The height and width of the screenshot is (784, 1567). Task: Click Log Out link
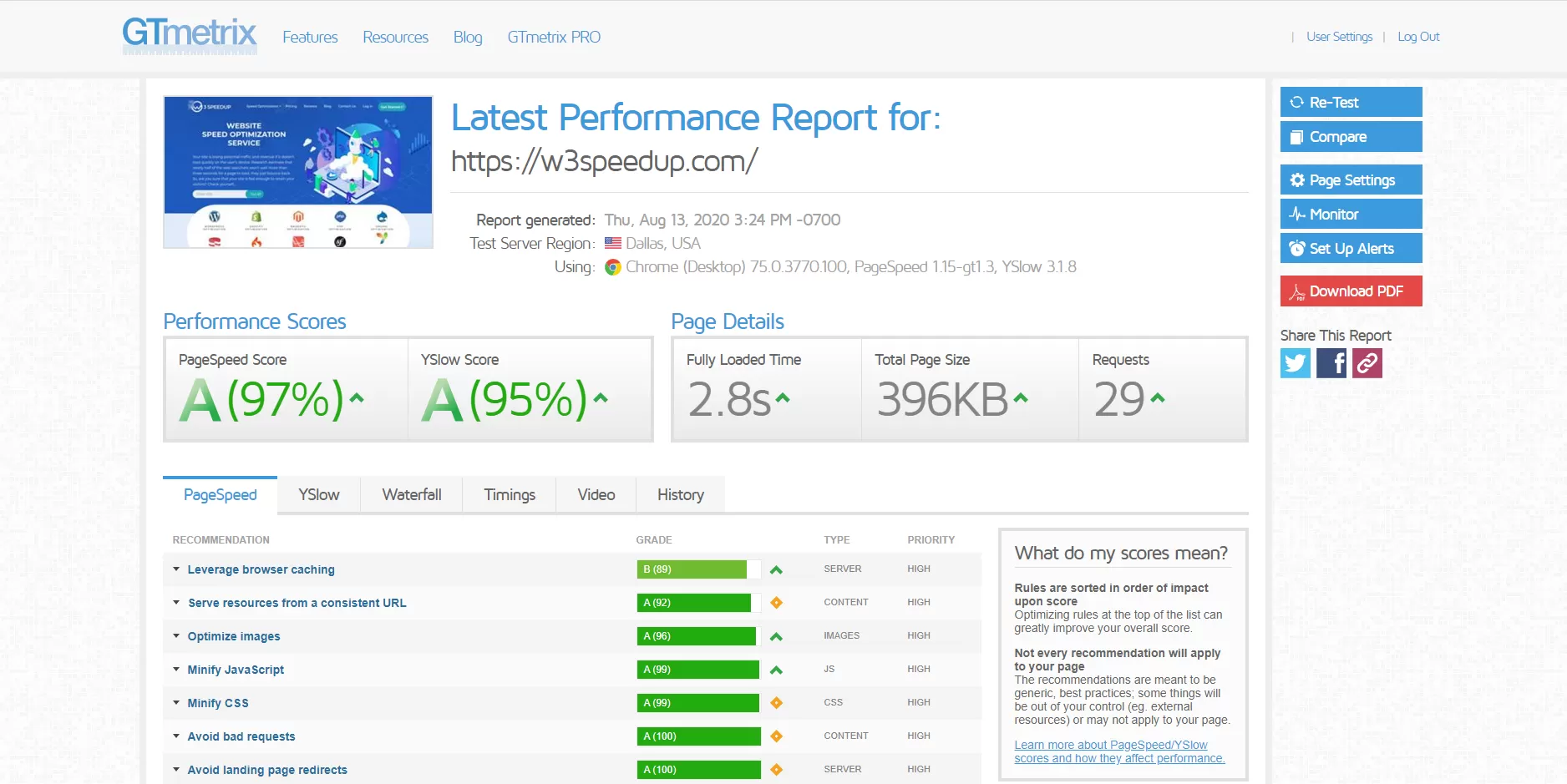(x=1418, y=37)
